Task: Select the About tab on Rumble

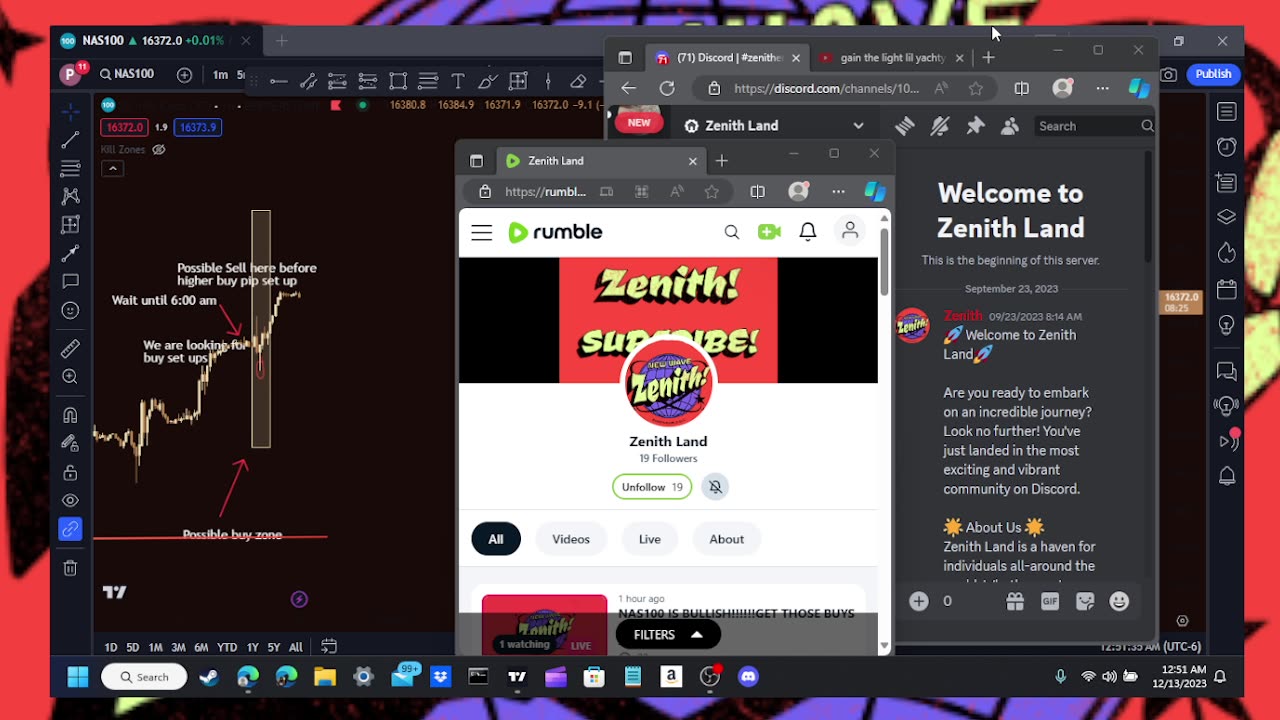Action: (727, 539)
